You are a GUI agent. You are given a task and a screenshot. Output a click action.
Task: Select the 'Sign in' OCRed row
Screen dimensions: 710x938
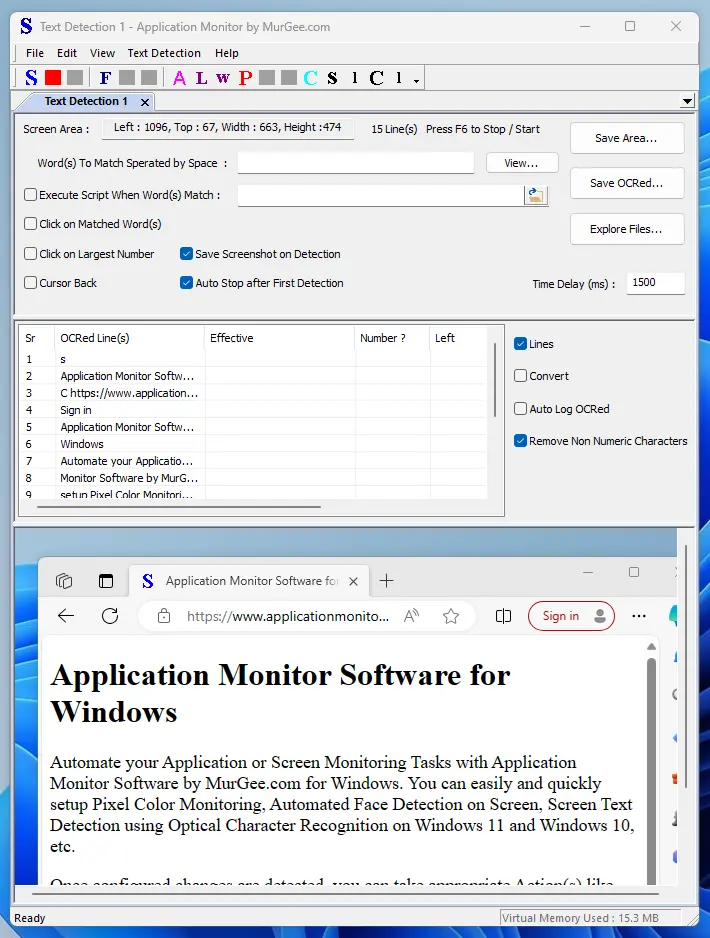click(x=253, y=410)
